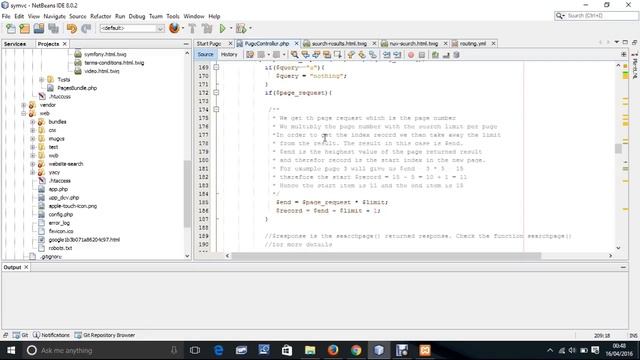Click the editor horizontal scrollbar

click(x=386, y=256)
